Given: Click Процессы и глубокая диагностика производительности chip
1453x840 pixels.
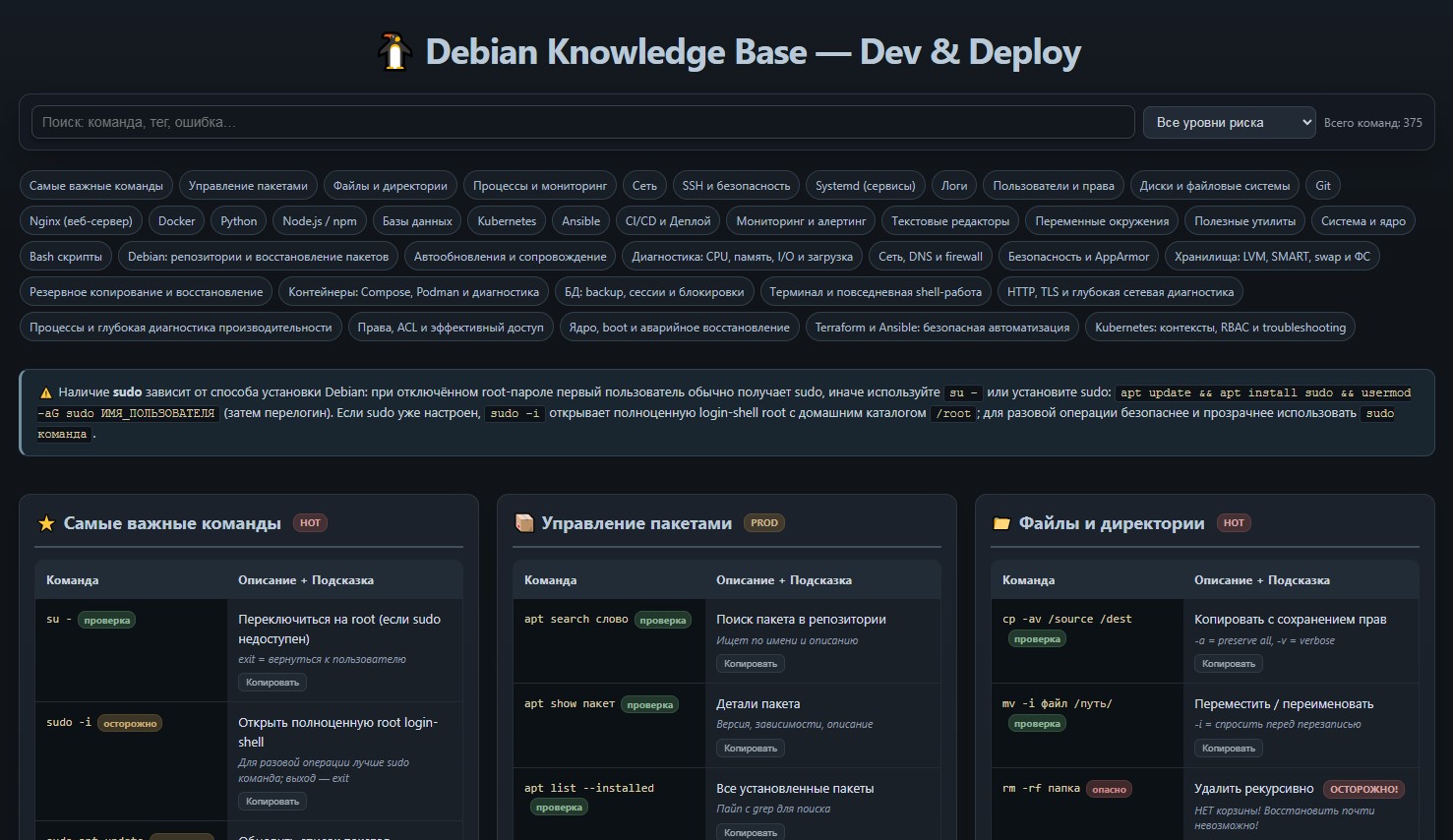Looking at the screenshot, I should 181,328.
